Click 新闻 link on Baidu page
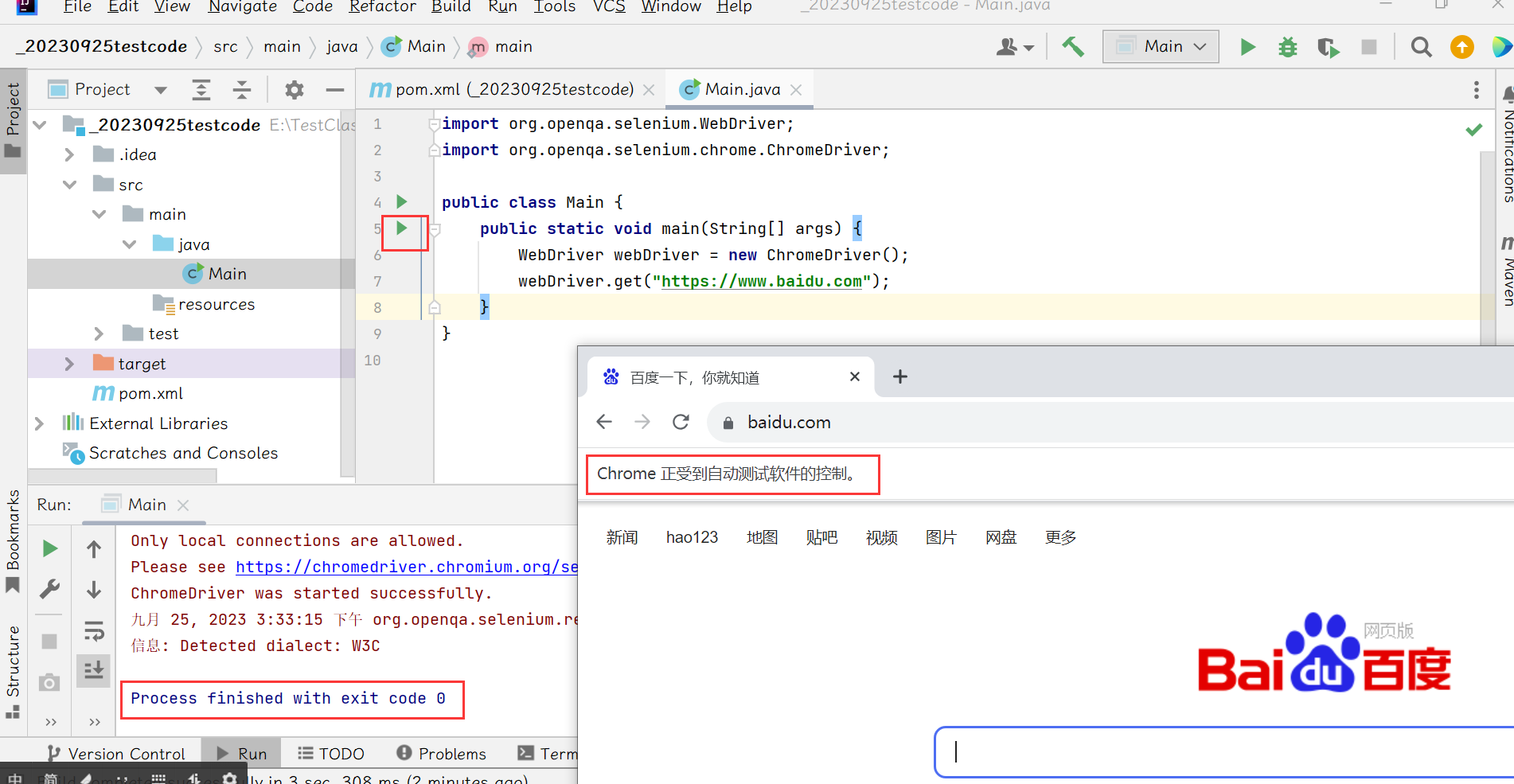Viewport: 1514px width, 784px height. point(622,537)
